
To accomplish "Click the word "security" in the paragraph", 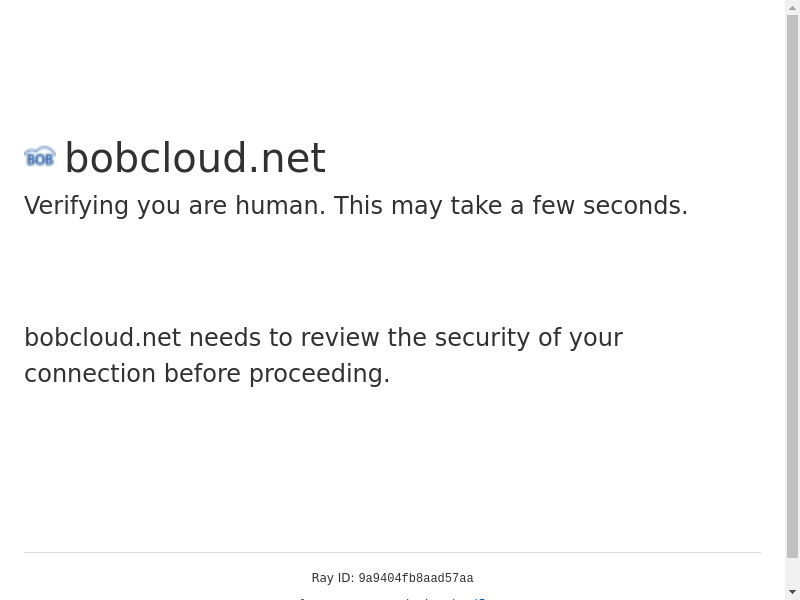I will pyautogui.click(x=482, y=338).
